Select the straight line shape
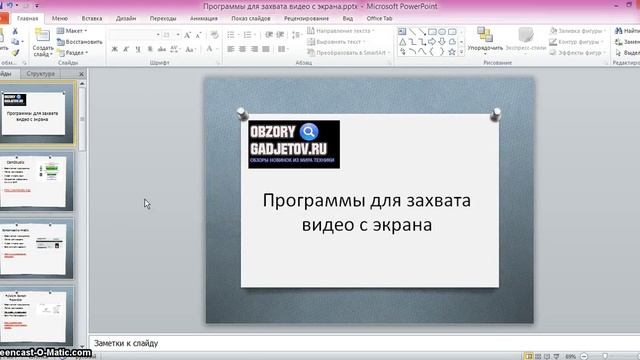Viewport: 640px width, 360px height. pyautogui.click(x=412, y=31)
